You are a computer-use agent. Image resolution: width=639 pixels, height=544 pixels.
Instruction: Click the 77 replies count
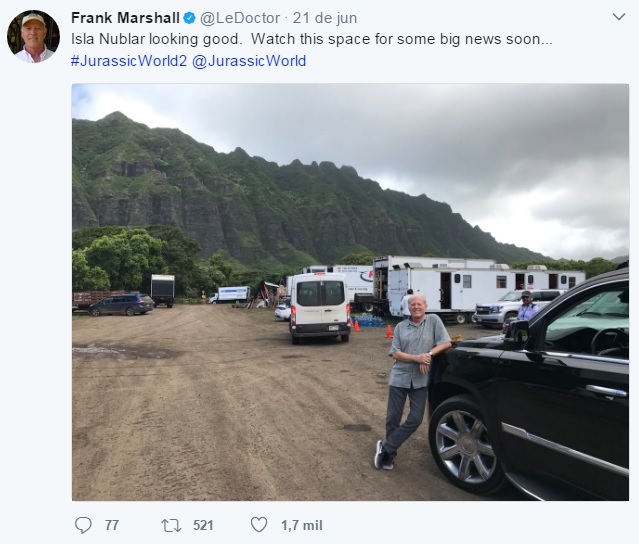pos(112,525)
